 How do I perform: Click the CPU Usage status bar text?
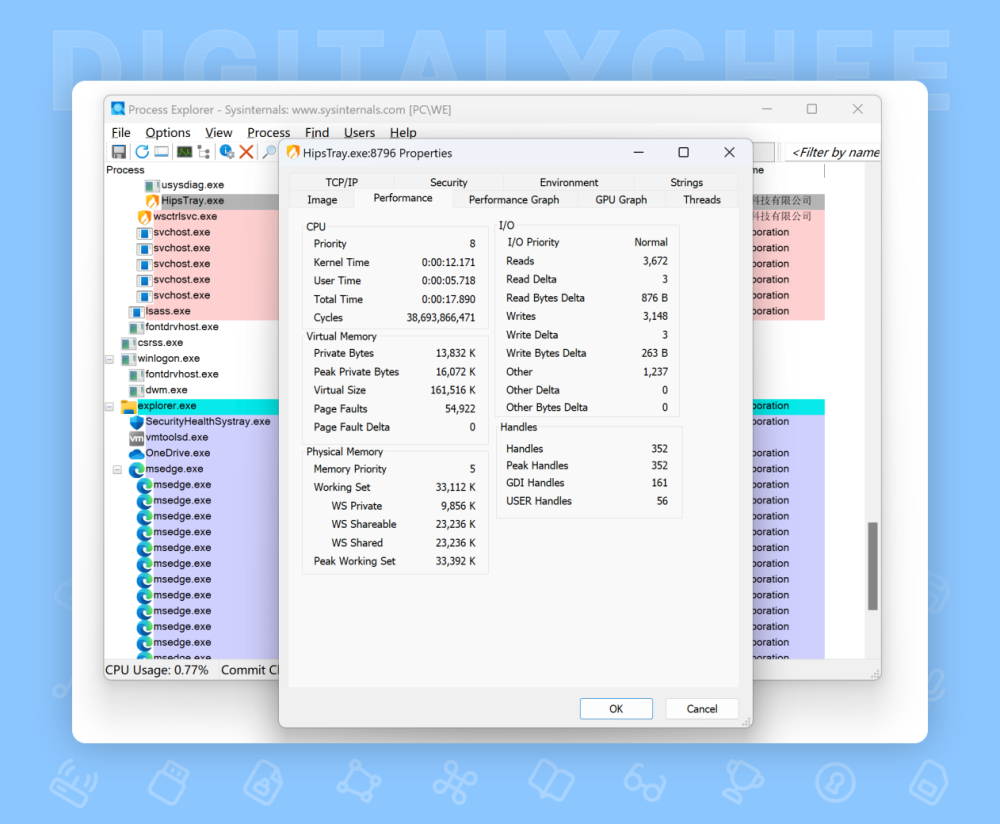157,670
